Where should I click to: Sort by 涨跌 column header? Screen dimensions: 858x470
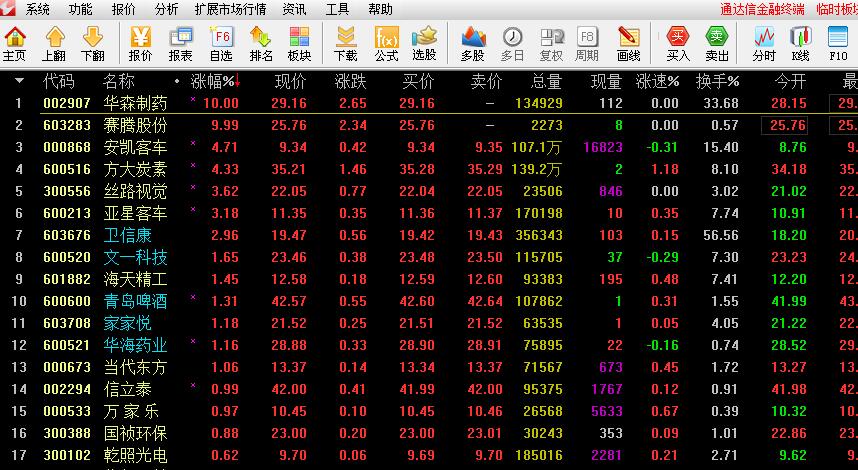click(350, 82)
